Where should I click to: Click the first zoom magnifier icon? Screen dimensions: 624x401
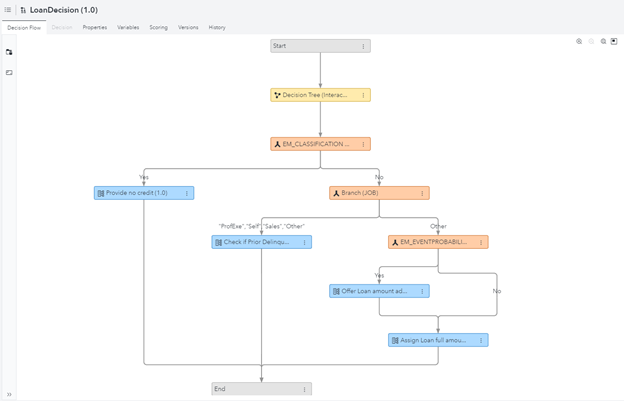pyautogui.click(x=579, y=41)
